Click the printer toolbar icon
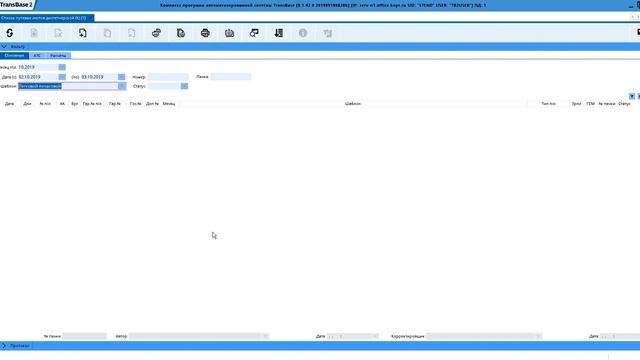640x360 pixels. pyautogui.click(x=205, y=33)
